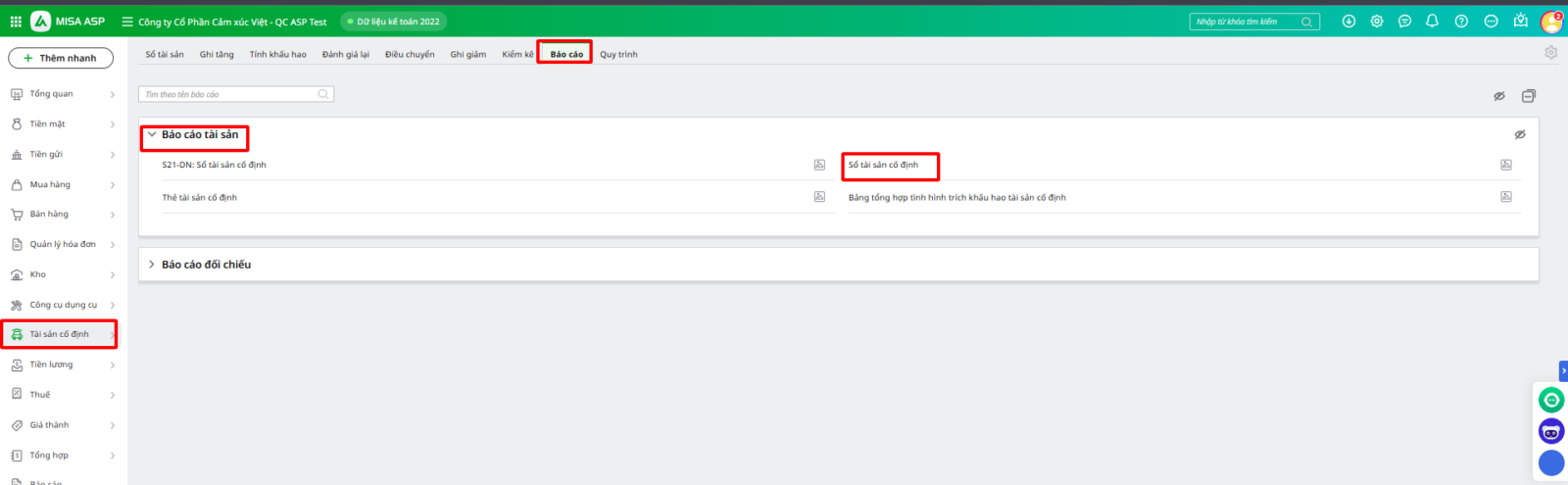
Task: Open the Sổ tài sản cố định report
Action: [x=883, y=165]
